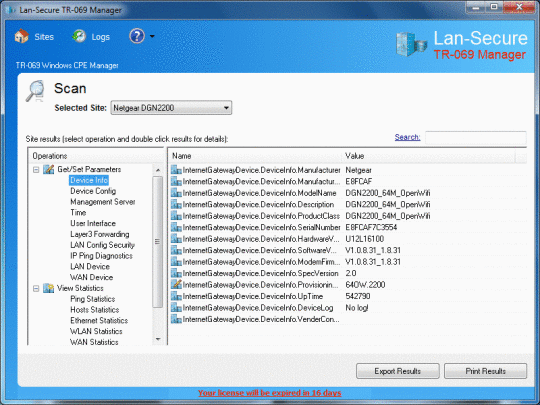Select the DeviceInfo.SerialNumber parameter name
Image resolution: width=540 pixels, height=405 pixels.
(261, 227)
